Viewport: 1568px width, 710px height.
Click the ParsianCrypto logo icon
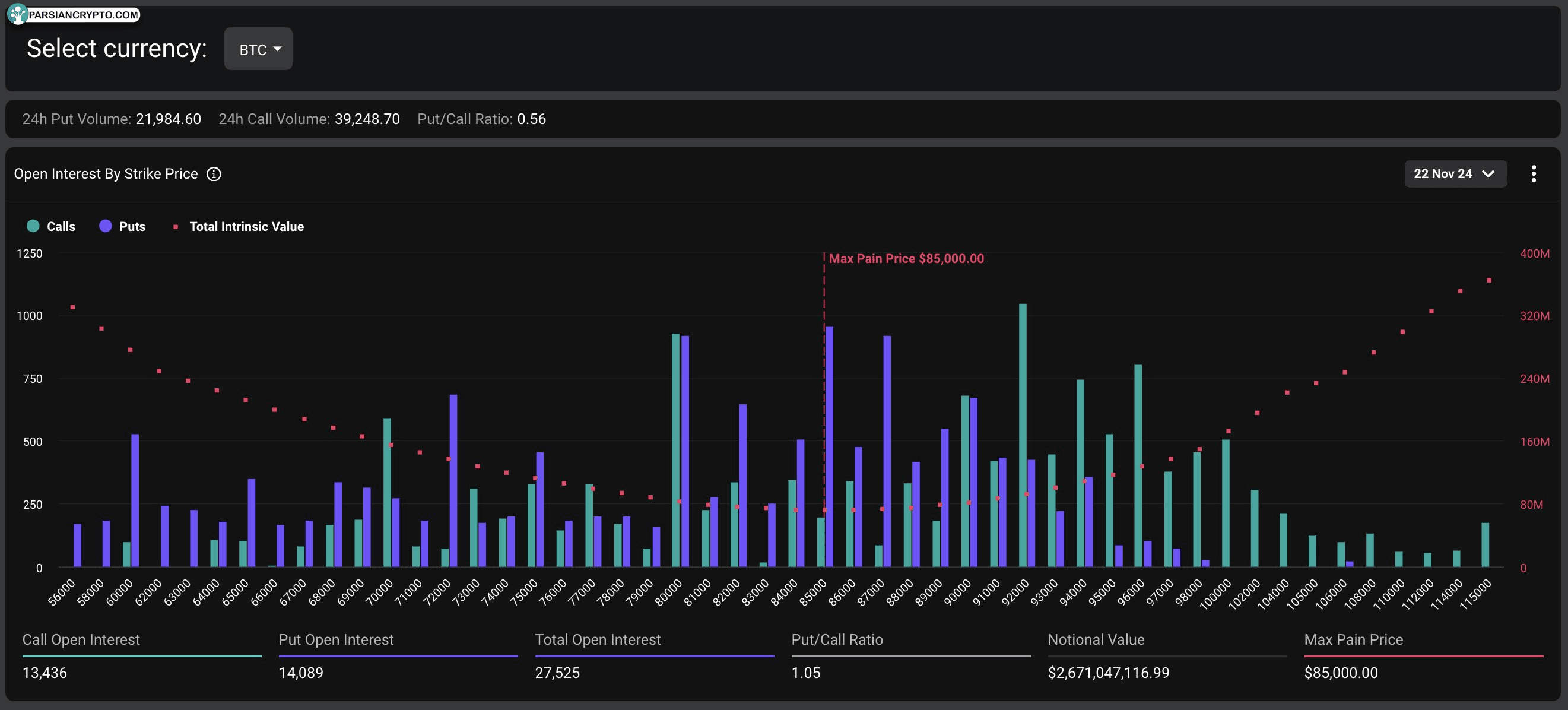17,14
